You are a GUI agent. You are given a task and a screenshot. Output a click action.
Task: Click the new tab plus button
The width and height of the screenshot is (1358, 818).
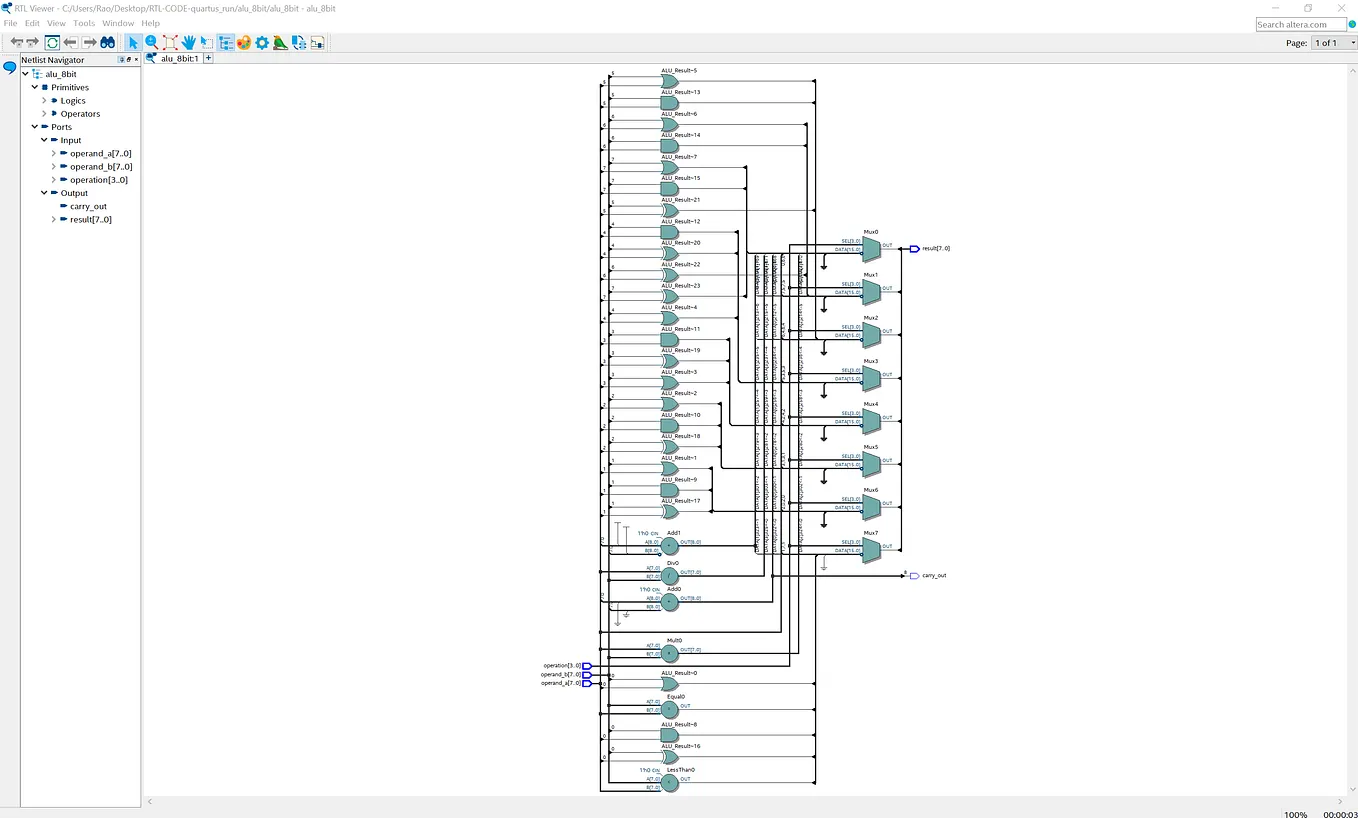208,58
